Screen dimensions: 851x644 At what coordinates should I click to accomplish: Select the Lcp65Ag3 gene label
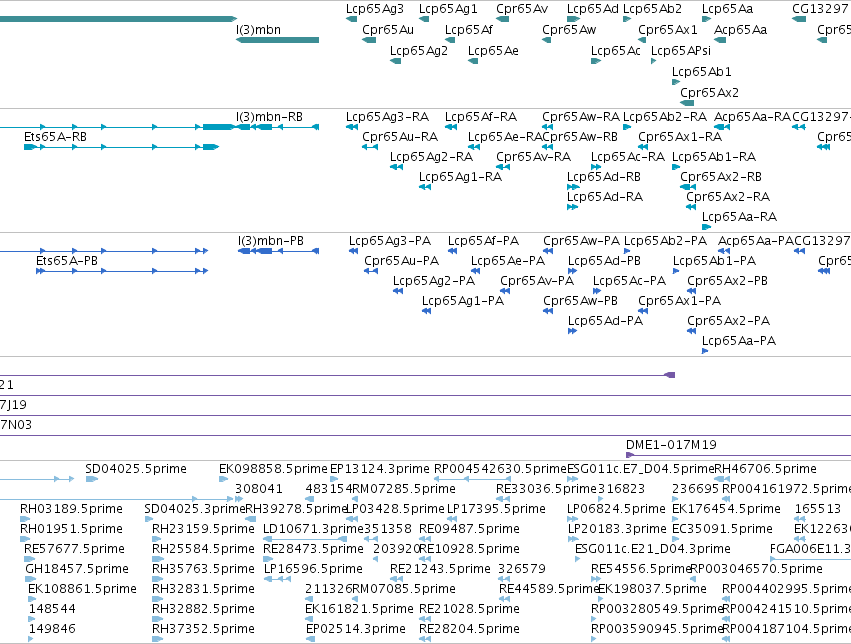tap(374, 9)
